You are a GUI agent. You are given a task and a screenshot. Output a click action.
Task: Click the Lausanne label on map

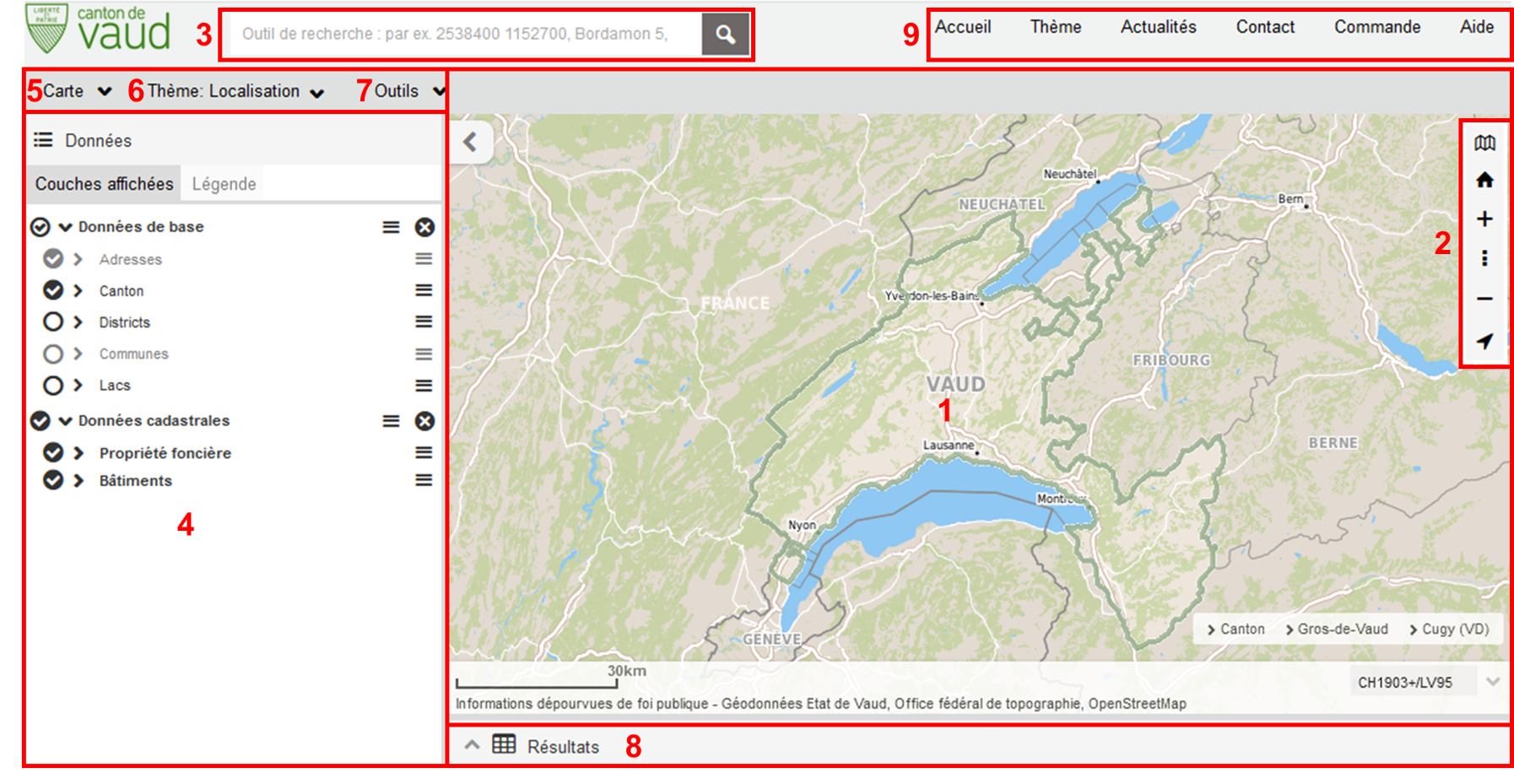pyautogui.click(x=948, y=445)
